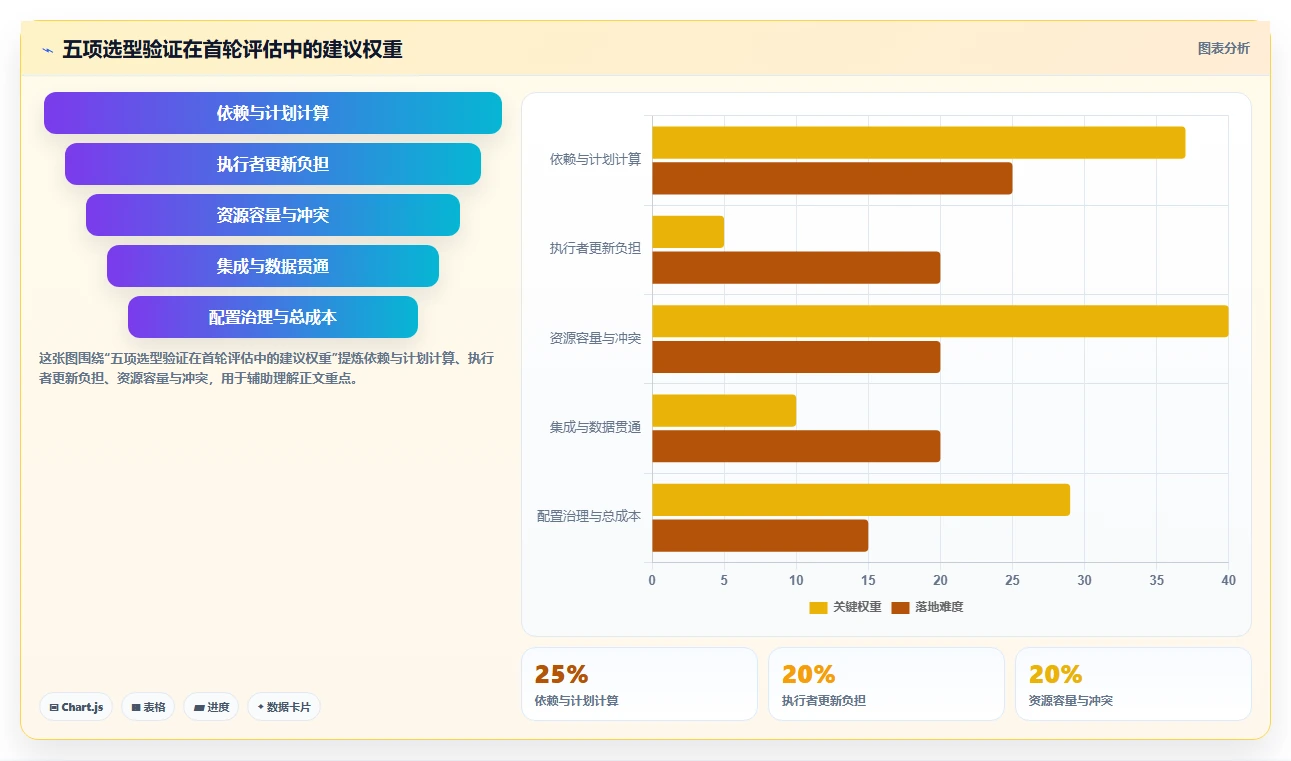Open the 20% 资源容量与冲突 data card

tap(1133, 684)
